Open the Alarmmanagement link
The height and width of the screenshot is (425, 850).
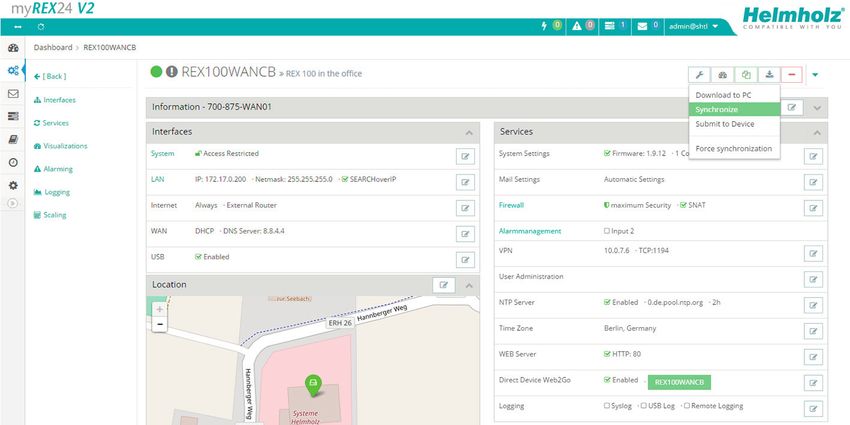[530, 231]
